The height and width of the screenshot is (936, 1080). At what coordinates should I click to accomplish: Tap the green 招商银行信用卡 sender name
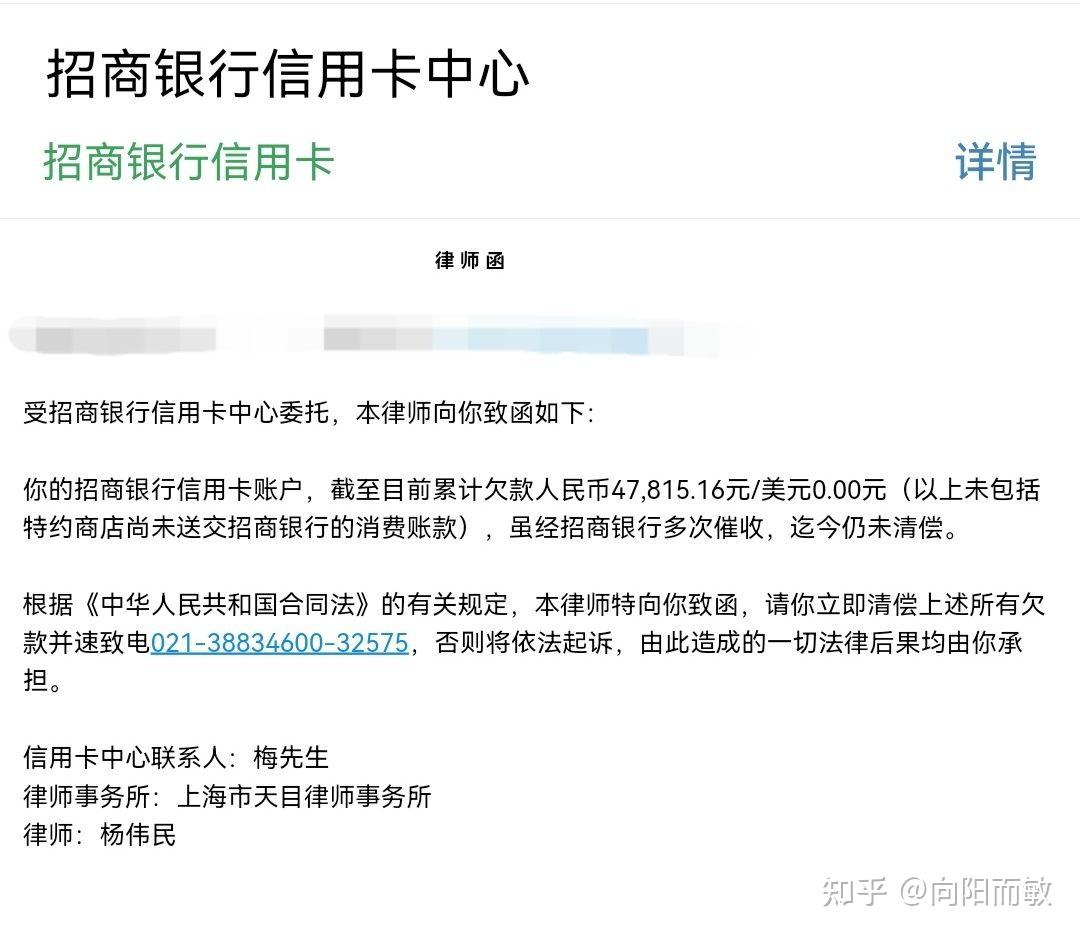tap(188, 162)
